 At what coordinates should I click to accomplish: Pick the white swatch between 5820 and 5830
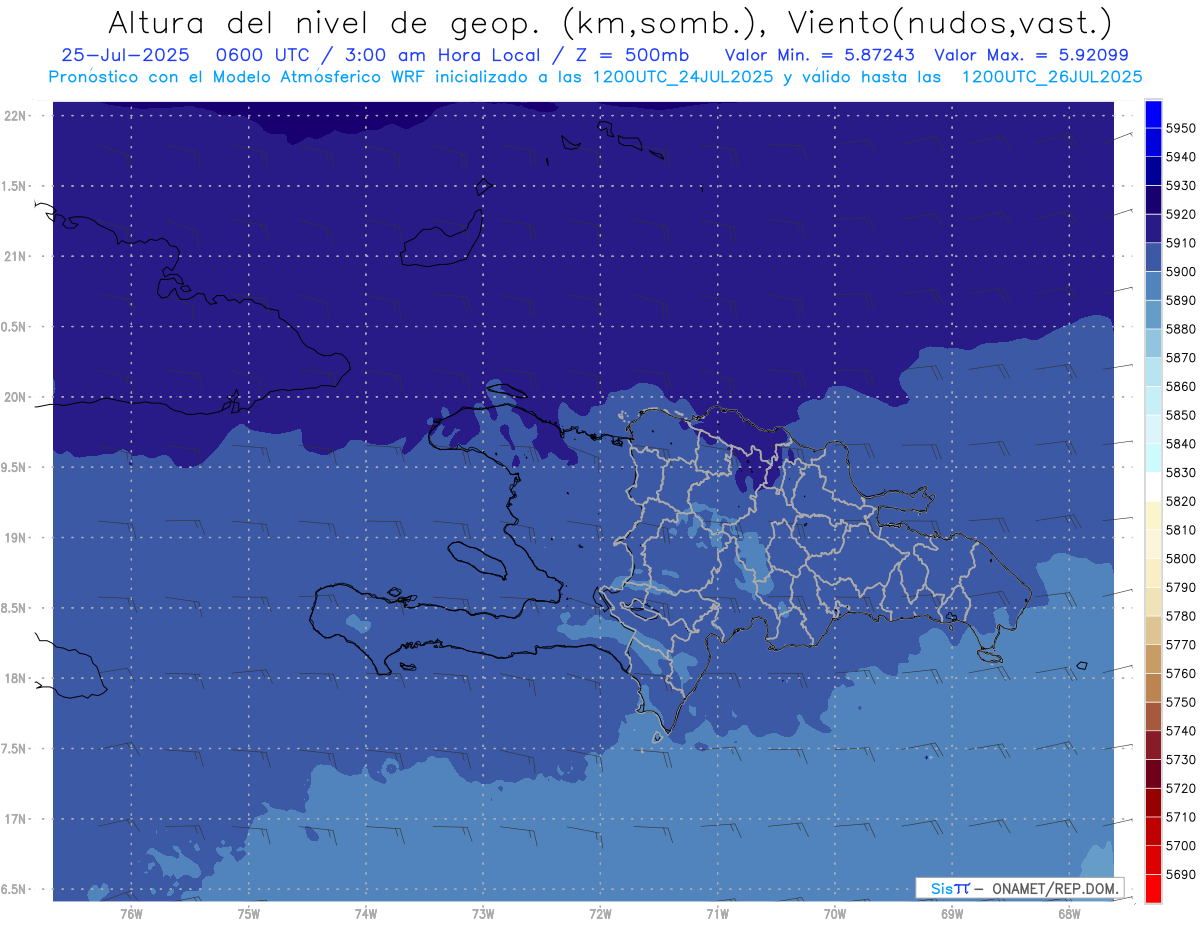pyautogui.click(x=1153, y=486)
